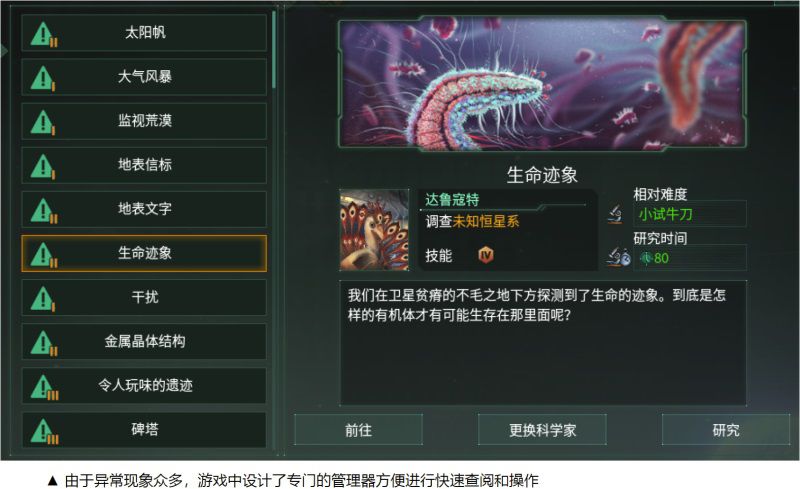800x489 pixels.
Task: Click the warning icon beside 太阳帆
Action: coord(44,34)
